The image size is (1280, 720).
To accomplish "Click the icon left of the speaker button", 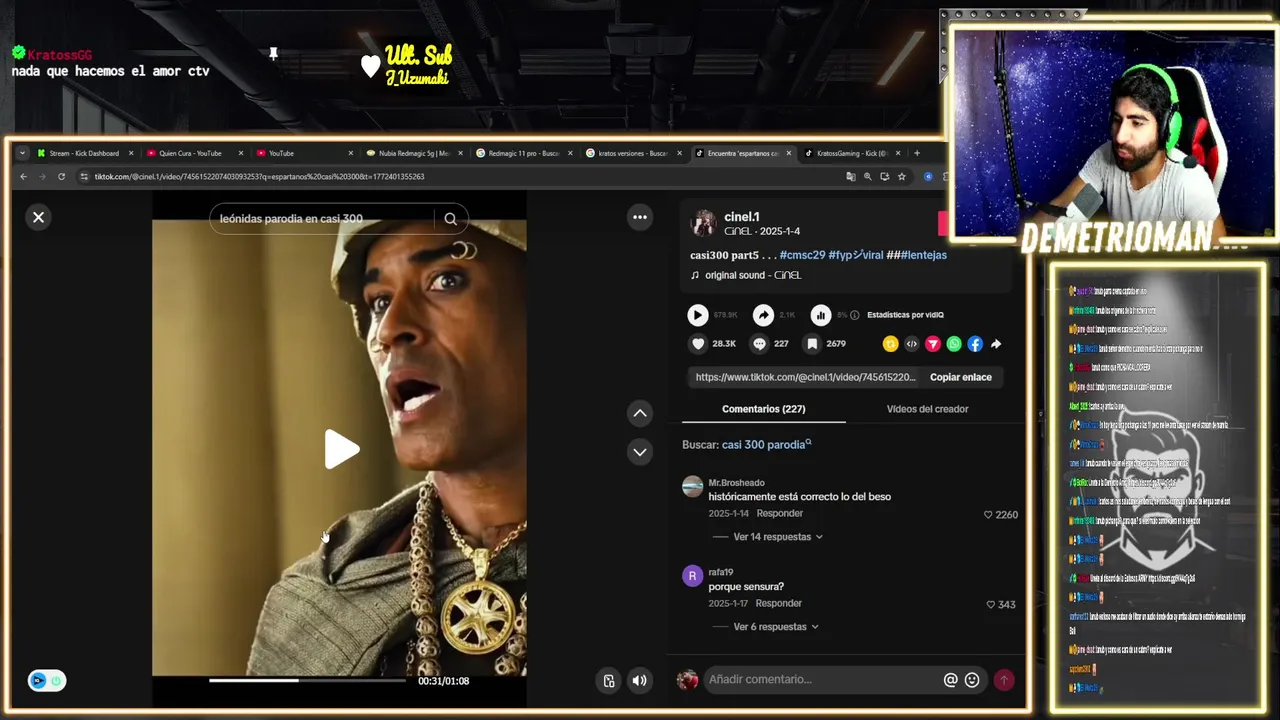I will tap(609, 681).
